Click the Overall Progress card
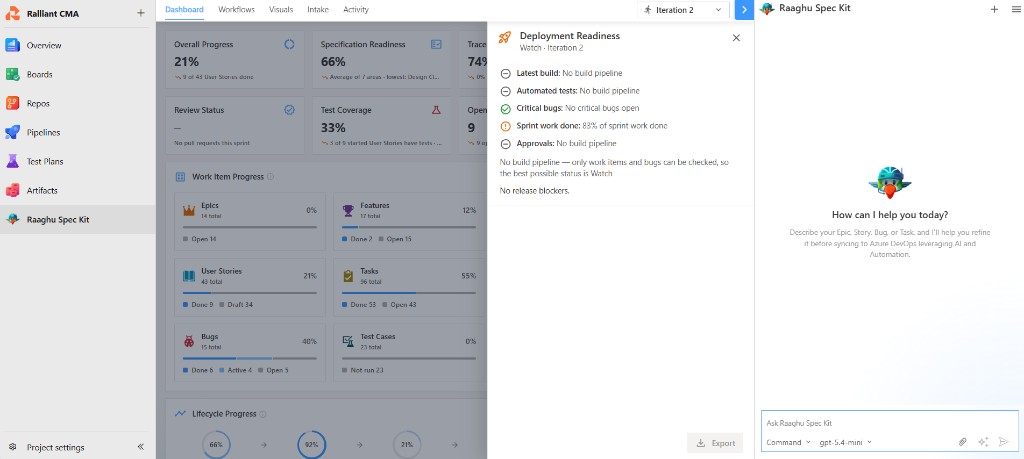The width and height of the screenshot is (1024, 459). [234, 60]
